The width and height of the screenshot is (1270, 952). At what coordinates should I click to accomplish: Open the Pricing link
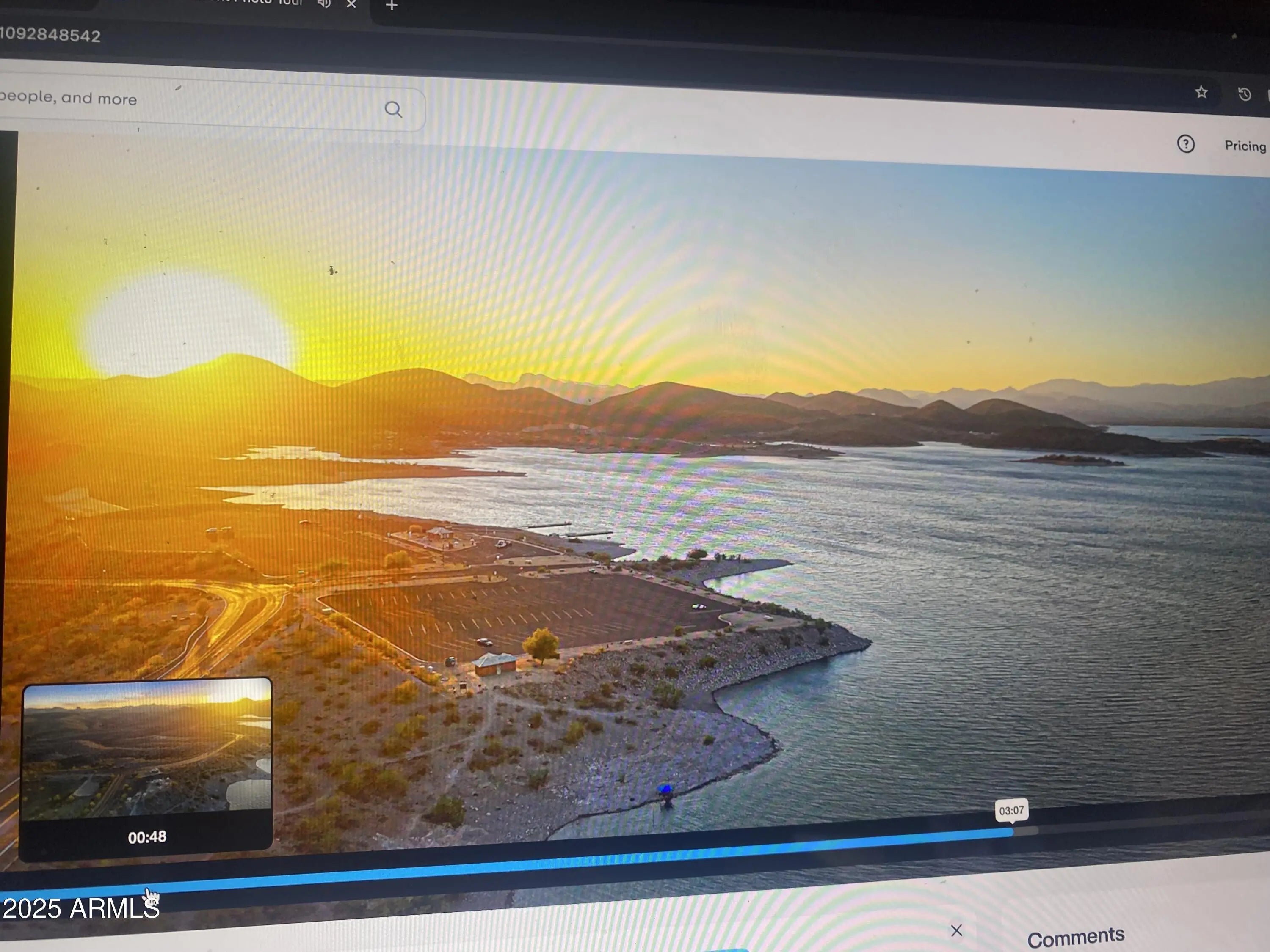[x=1245, y=146]
